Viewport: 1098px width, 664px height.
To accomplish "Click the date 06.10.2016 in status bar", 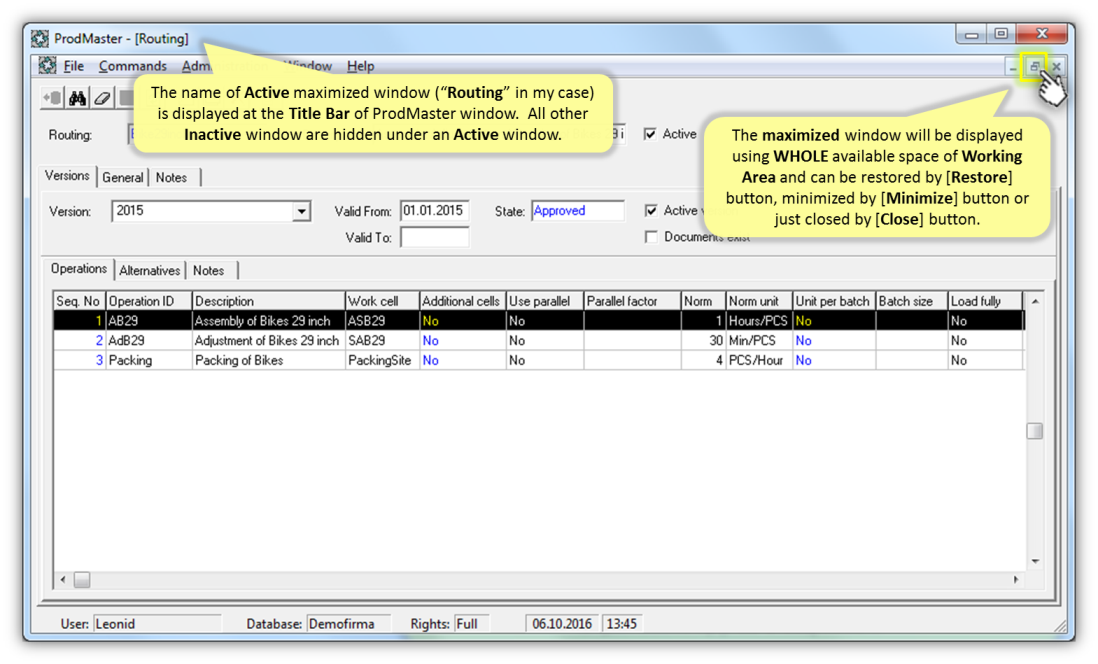I will click(562, 623).
